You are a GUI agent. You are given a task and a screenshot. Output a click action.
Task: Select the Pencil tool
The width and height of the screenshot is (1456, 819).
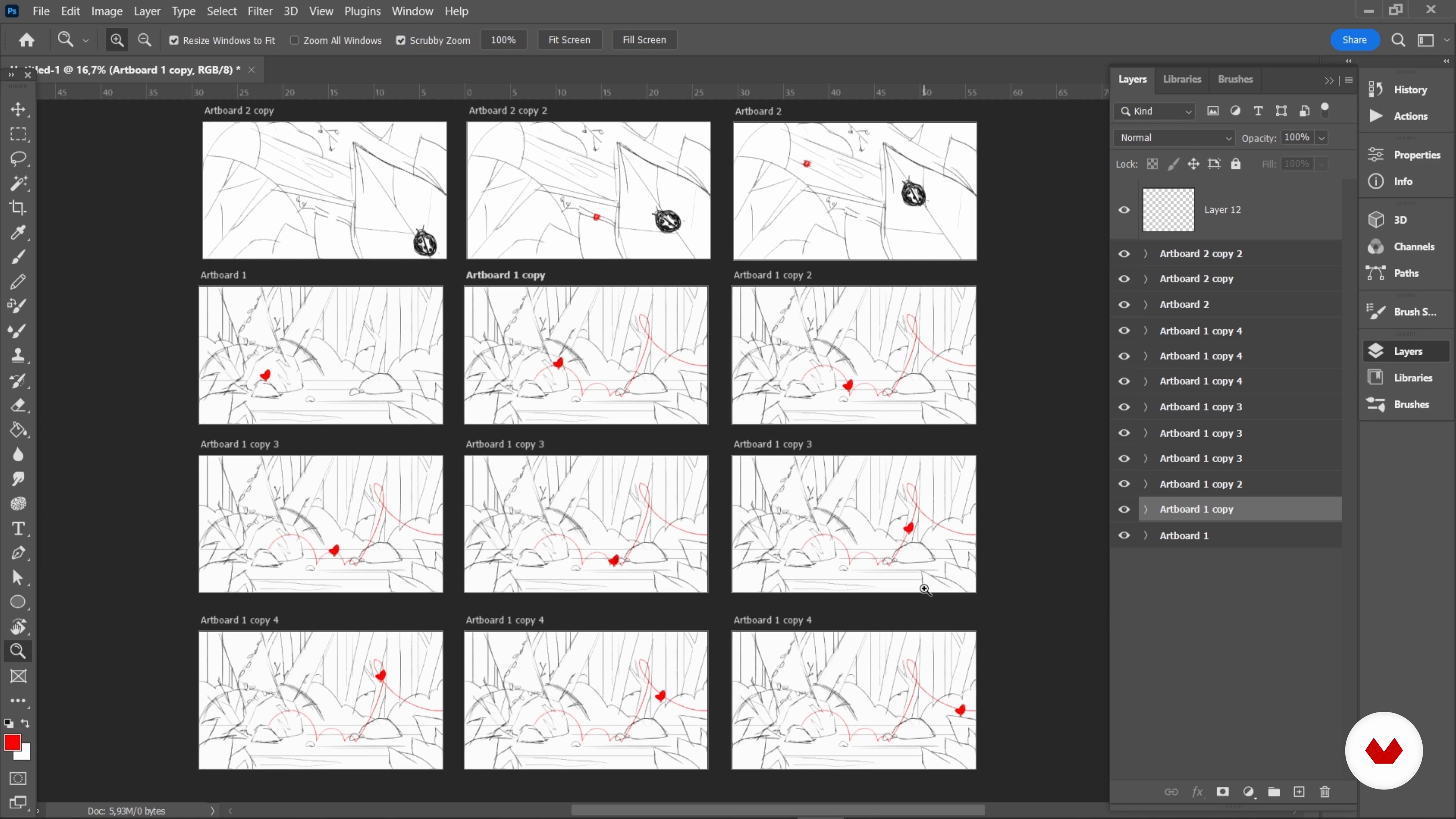[18, 281]
